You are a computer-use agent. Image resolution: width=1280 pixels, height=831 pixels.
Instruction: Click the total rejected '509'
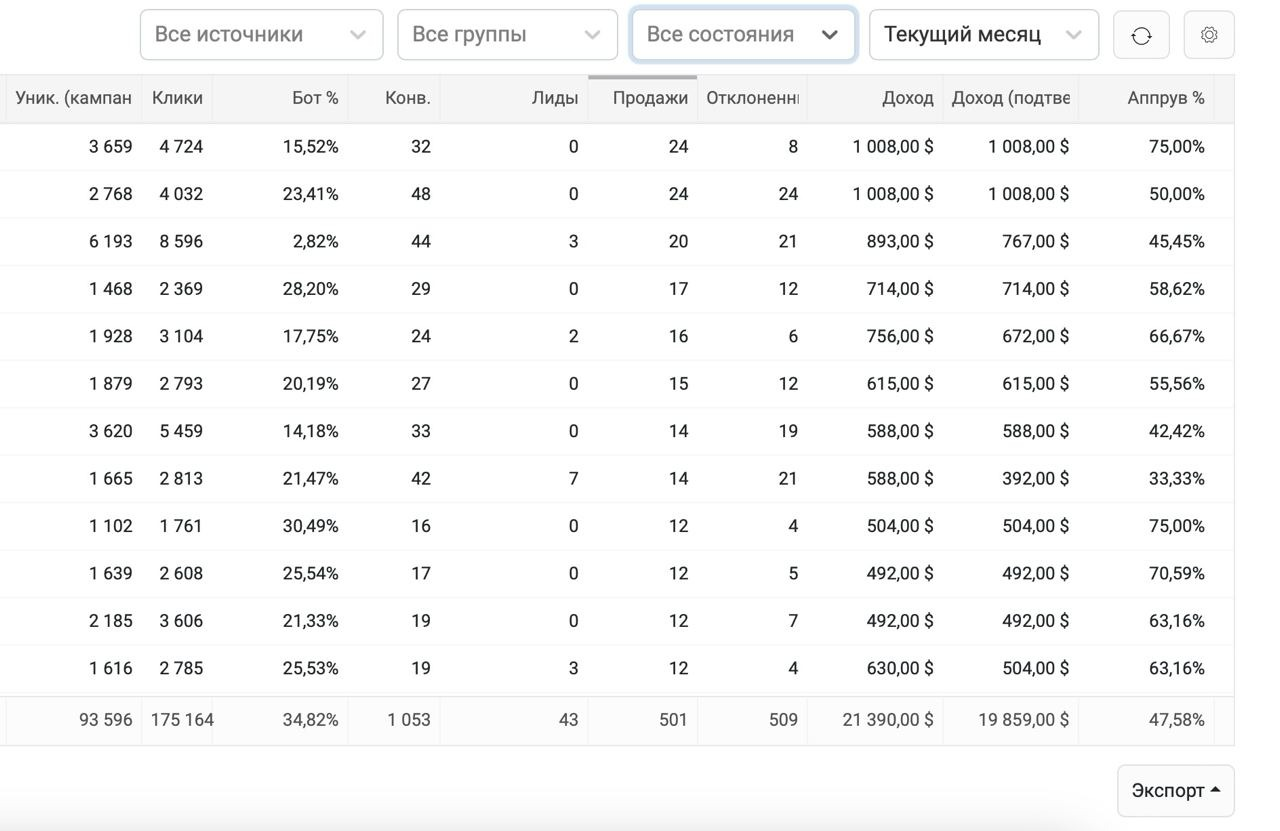point(783,720)
